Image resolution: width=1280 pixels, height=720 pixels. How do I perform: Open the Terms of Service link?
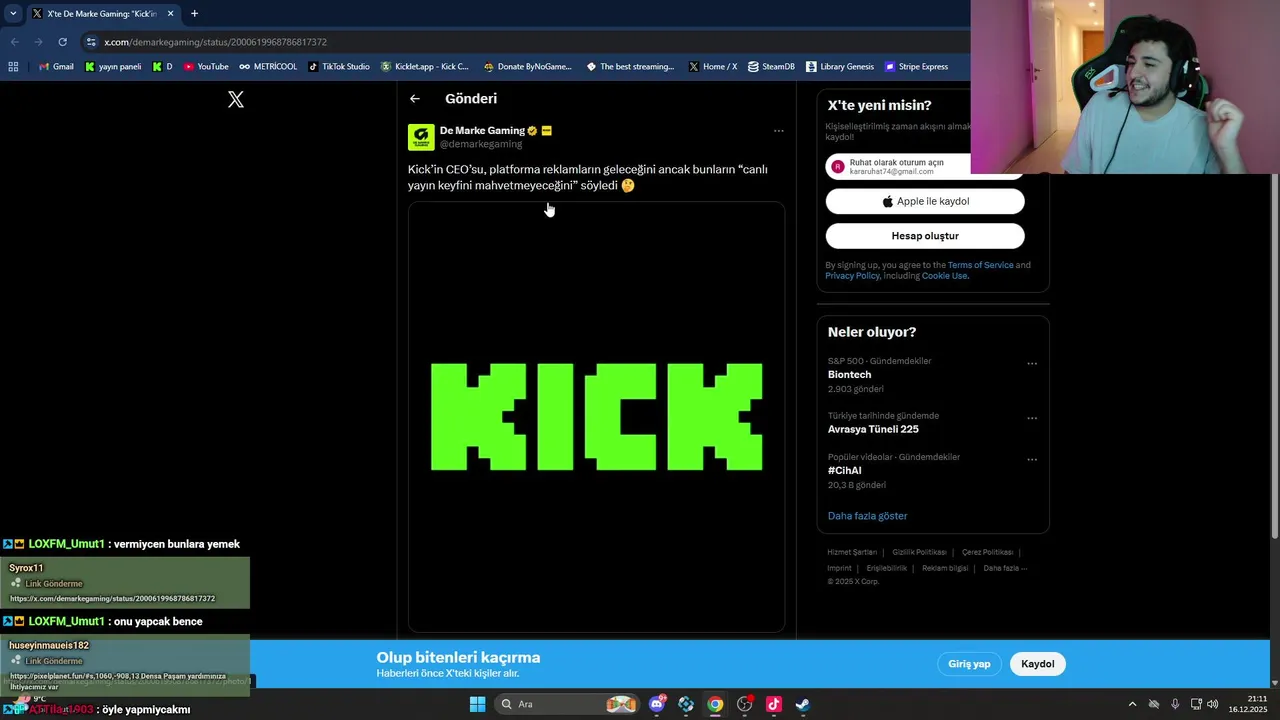click(x=980, y=265)
